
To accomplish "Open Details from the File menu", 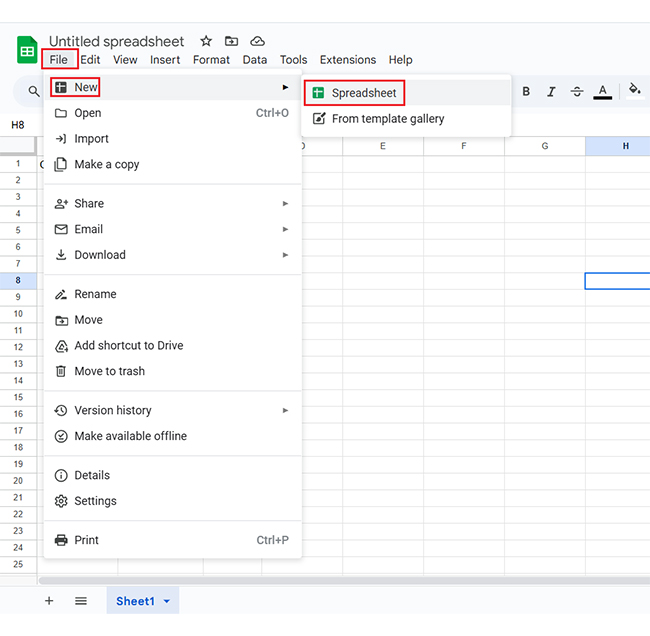I will pos(172,475).
